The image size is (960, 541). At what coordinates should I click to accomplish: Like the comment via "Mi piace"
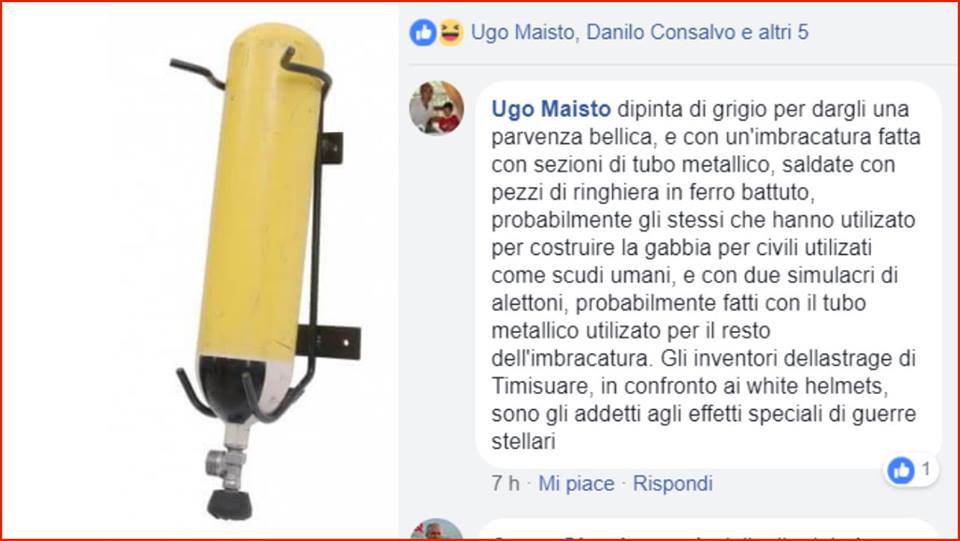click(576, 483)
